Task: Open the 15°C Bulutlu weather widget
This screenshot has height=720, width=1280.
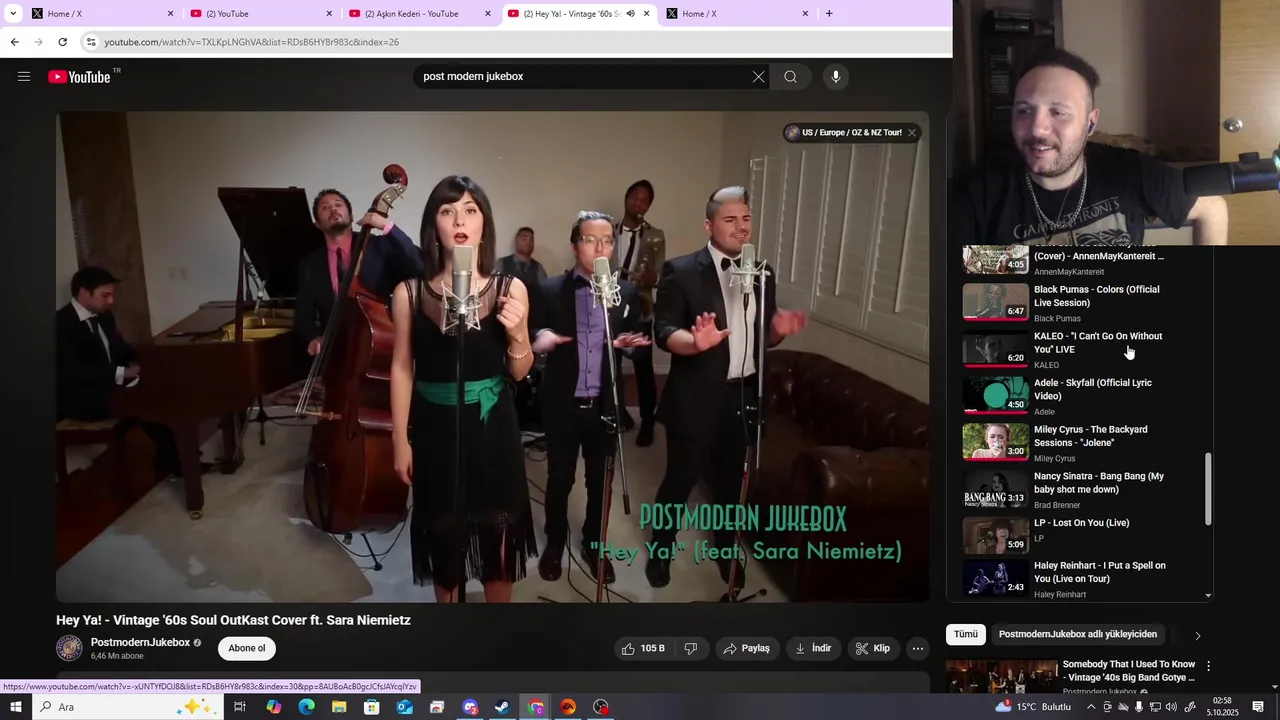Action: coord(1032,707)
